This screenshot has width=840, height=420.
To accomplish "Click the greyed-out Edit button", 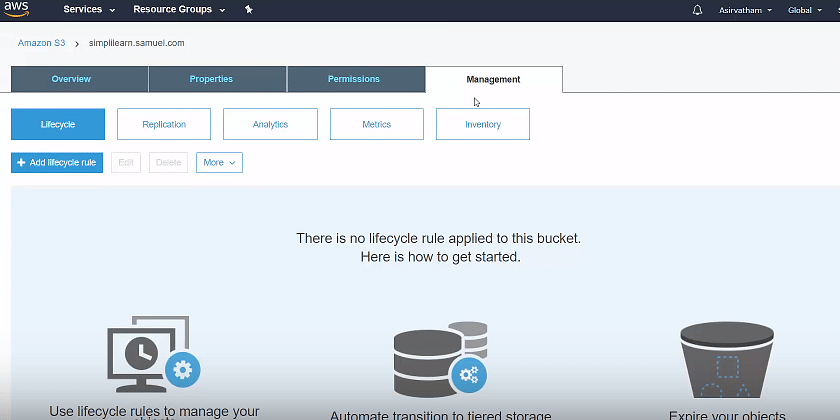I will (126, 162).
